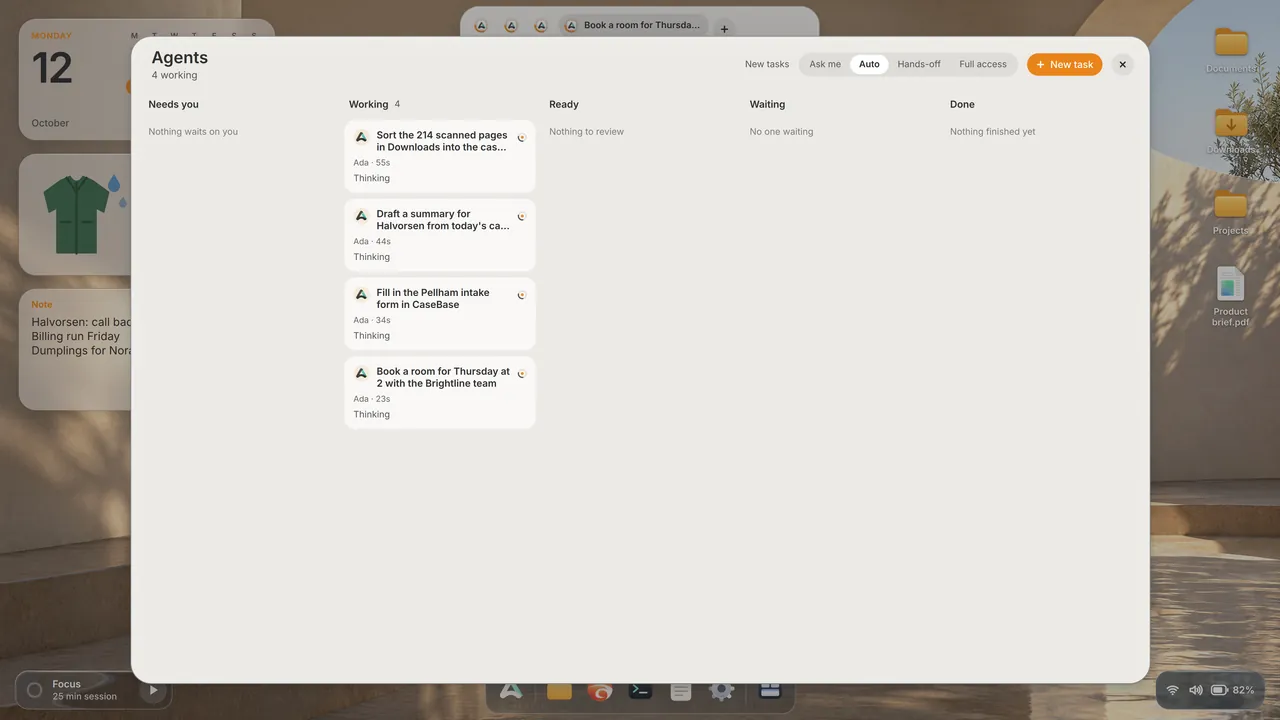Click the Ada avatar on the Sort scanned pages card
Image resolution: width=1280 pixels, height=720 pixels.
361,137
